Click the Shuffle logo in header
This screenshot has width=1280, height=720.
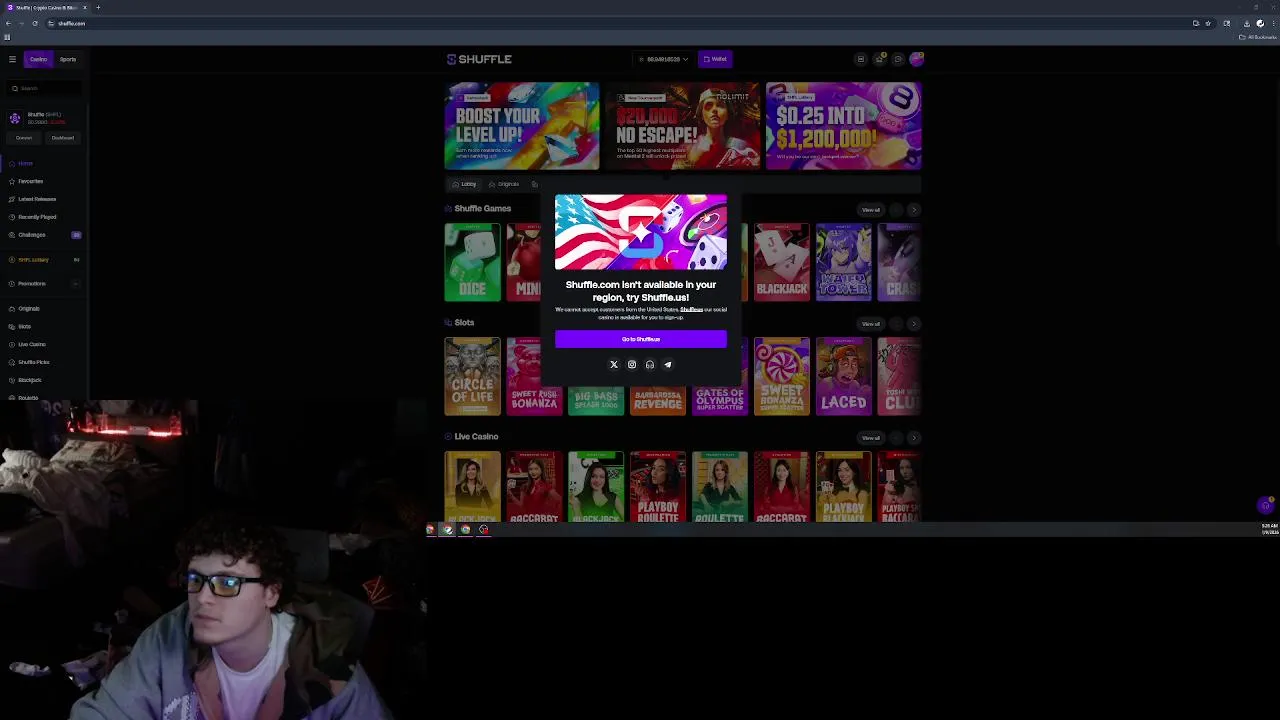pos(479,59)
